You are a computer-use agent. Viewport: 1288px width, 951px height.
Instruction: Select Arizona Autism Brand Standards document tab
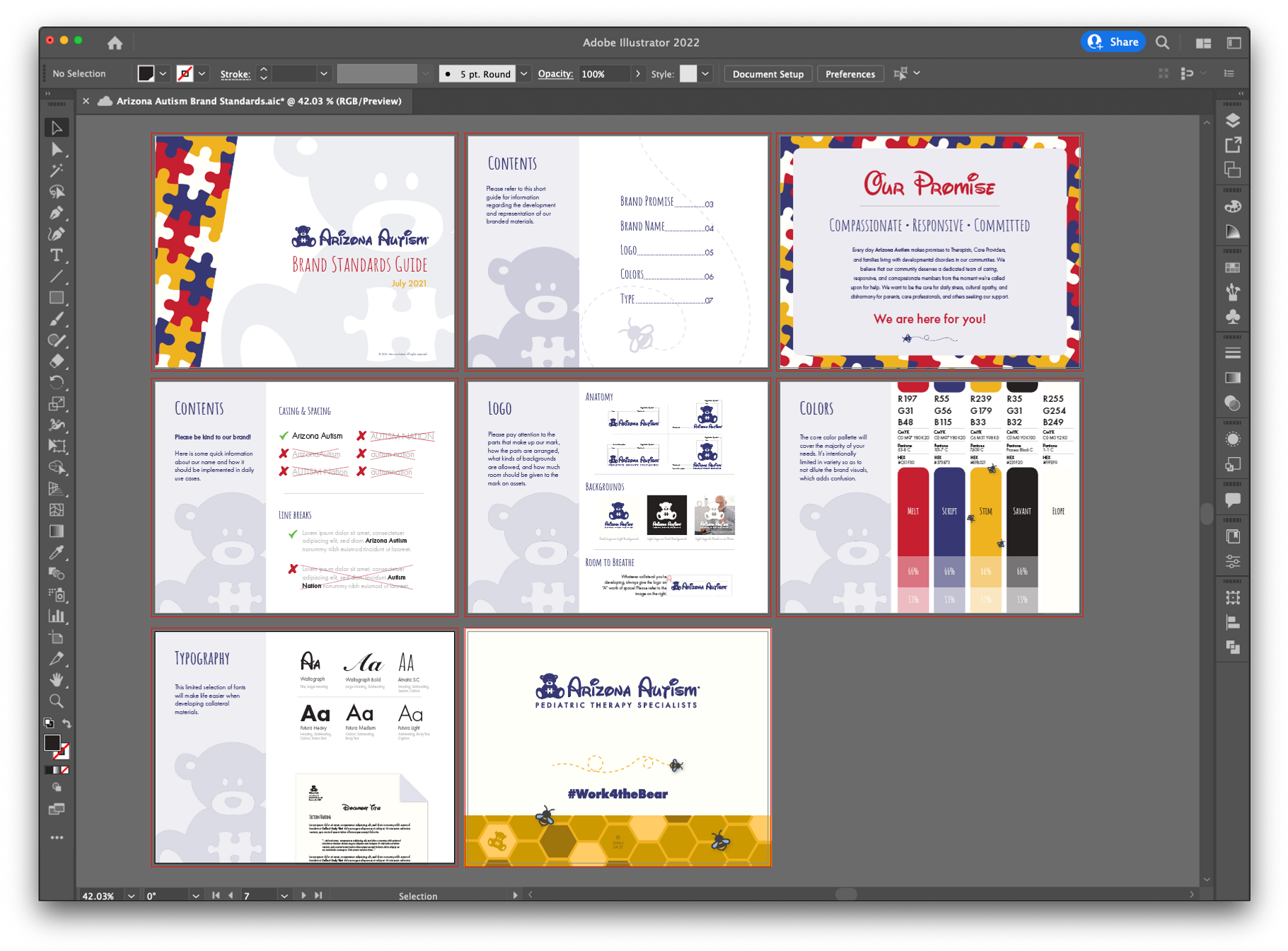[x=259, y=101]
